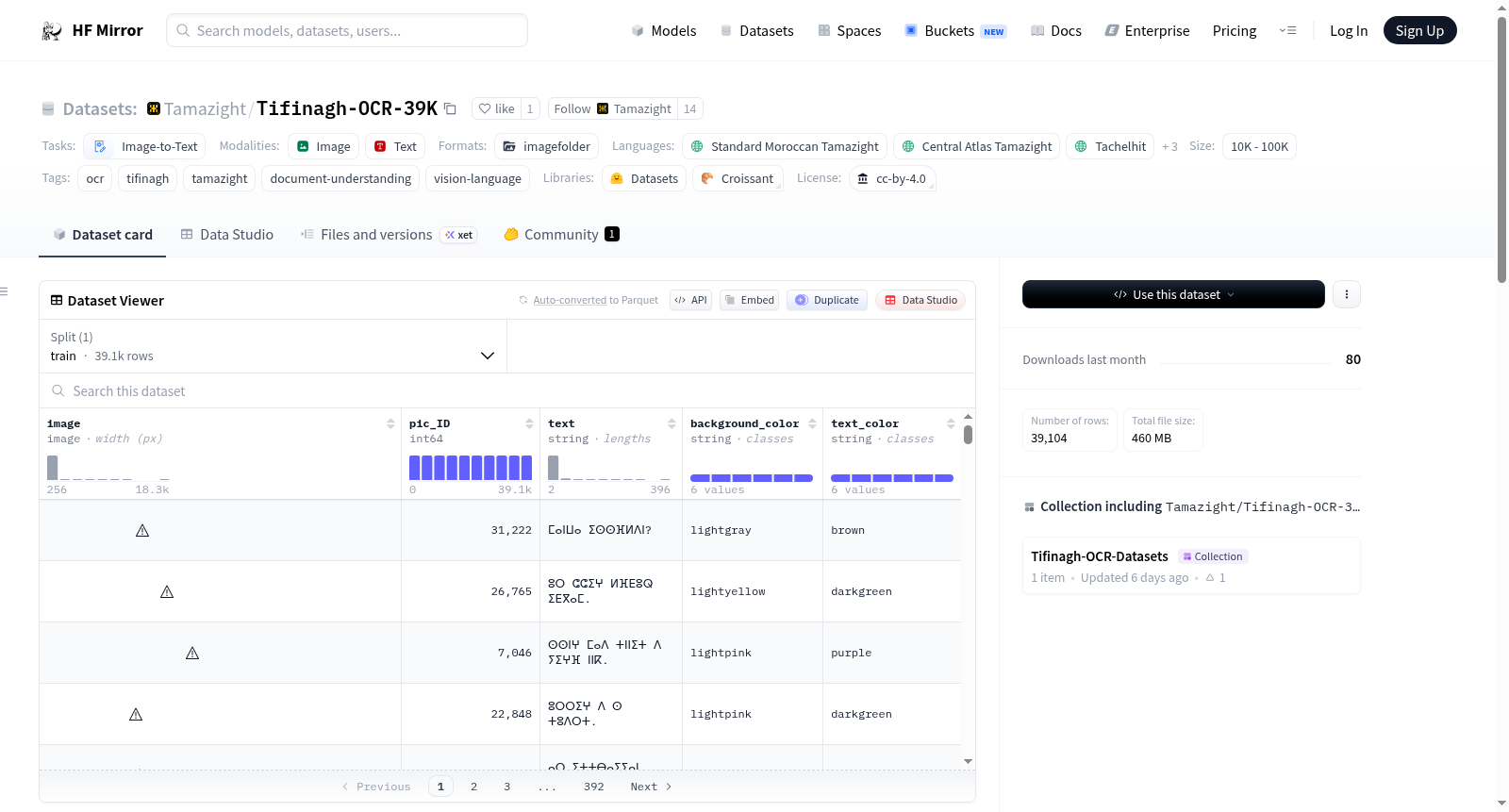The height and width of the screenshot is (812, 1509).
Task: Expand the Split train dropdown
Action: [x=274, y=347]
